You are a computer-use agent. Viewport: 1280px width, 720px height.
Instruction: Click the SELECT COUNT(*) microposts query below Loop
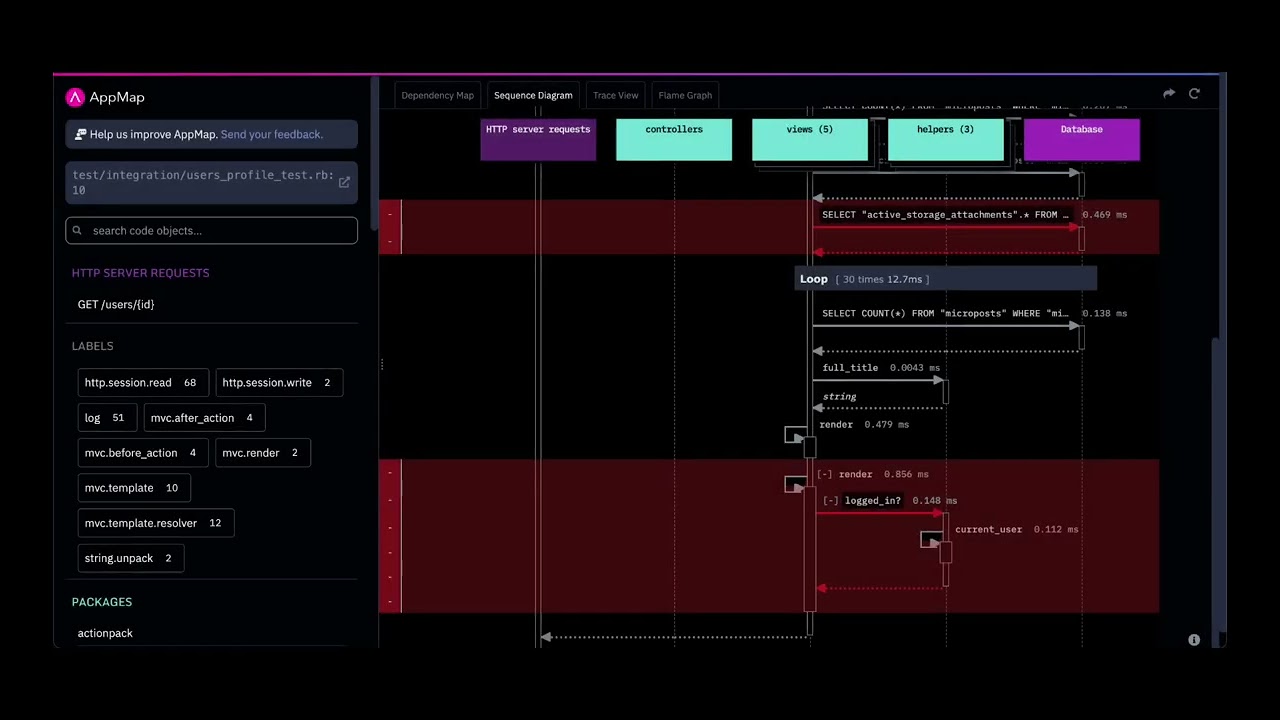(945, 314)
